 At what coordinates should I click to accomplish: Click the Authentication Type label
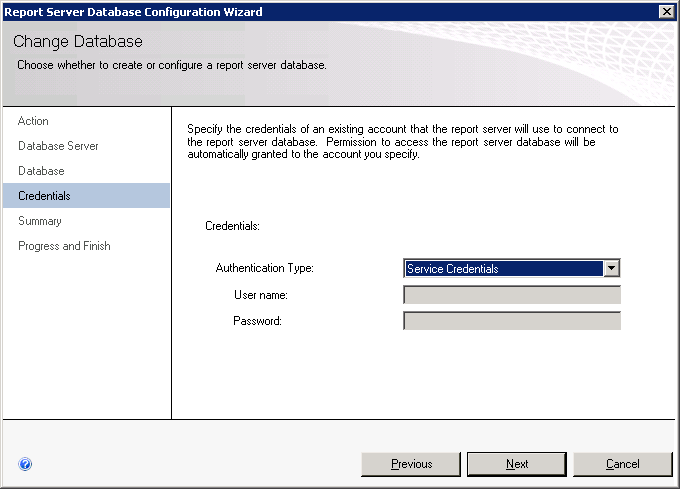pyautogui.click(x=264, y=269)
